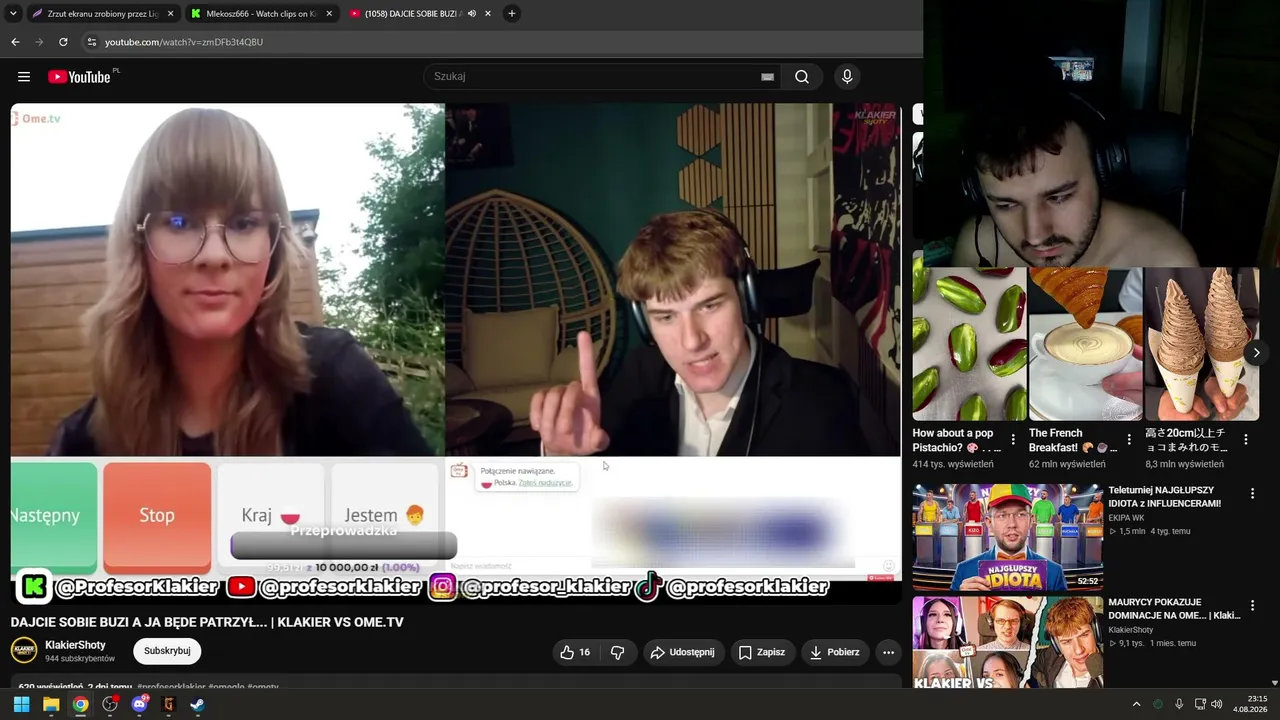Open the Teleturniej NAJGŁUPSZY IDIOTA video thumbnail

pyautogui.click(x=1007, y=538)
